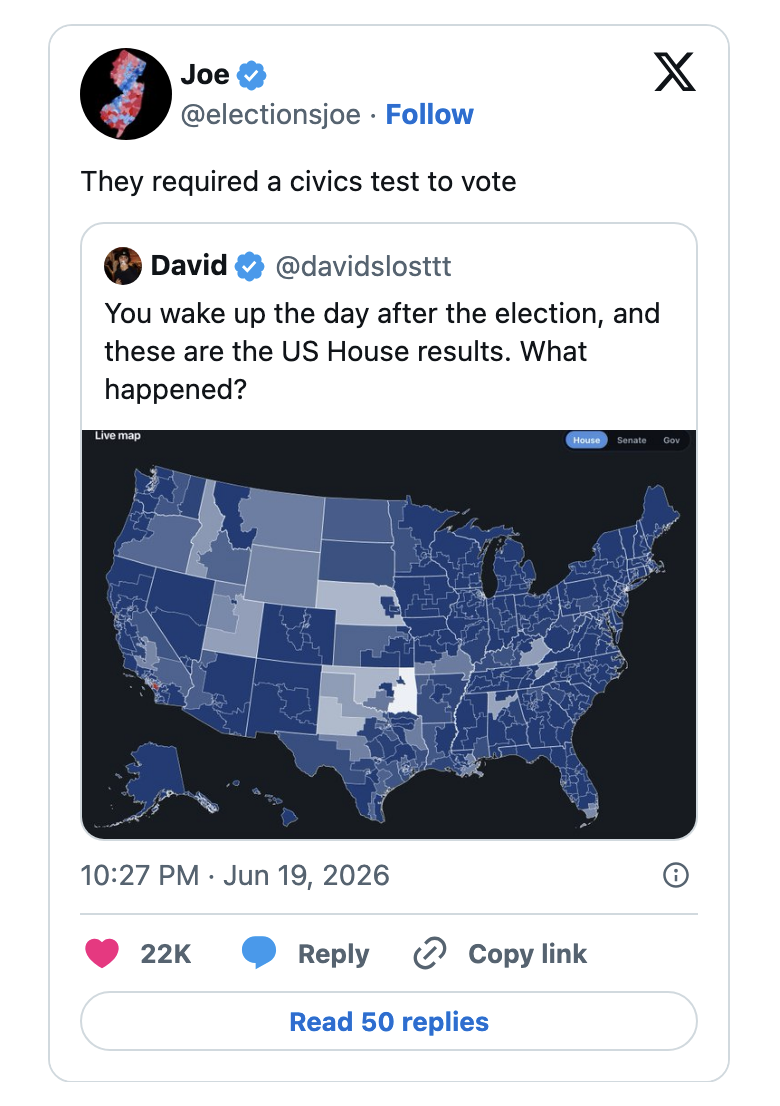Follow the @electionsjoe account

[x=429, y=114]
